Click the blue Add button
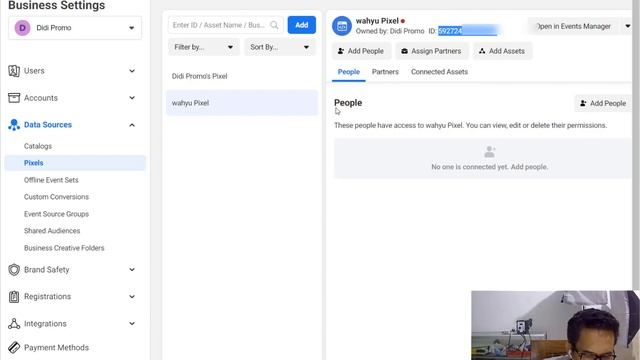The width and height of the screenshot is (640, 360). (x=302, y=25)
